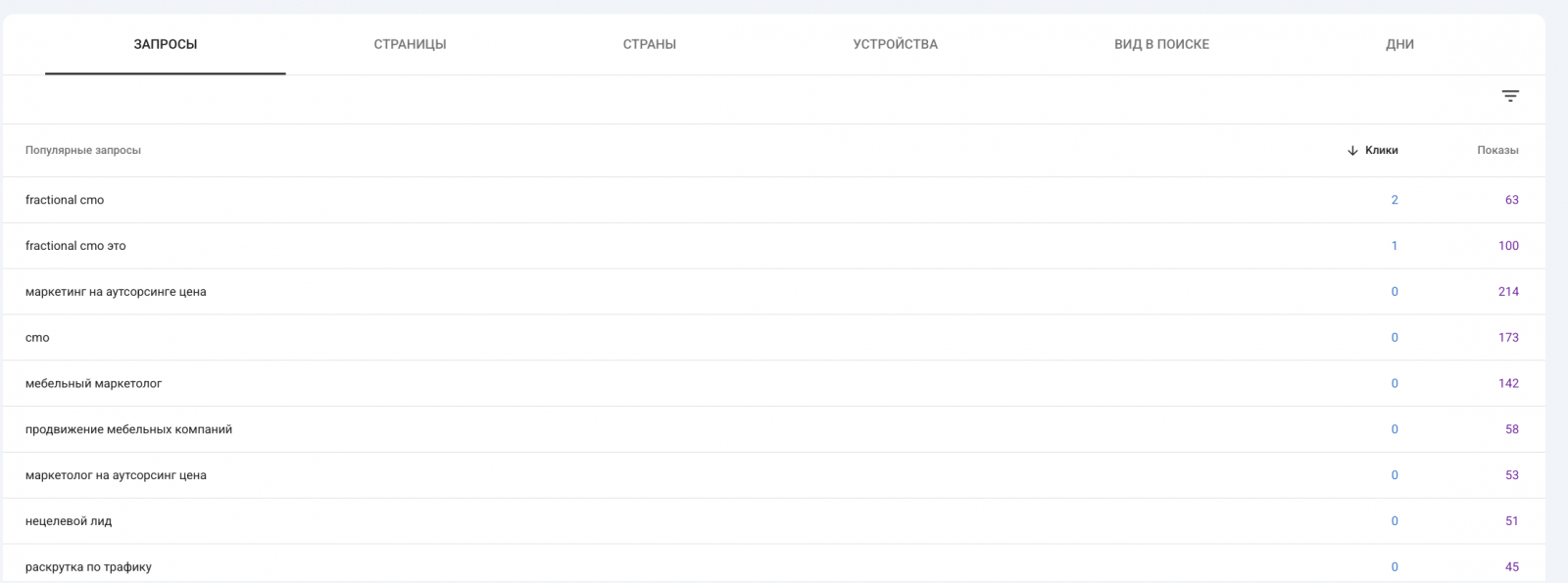Click the 214 impressions value
Viewport: 1568px width, 583px height.
[x=1508, y=292]
